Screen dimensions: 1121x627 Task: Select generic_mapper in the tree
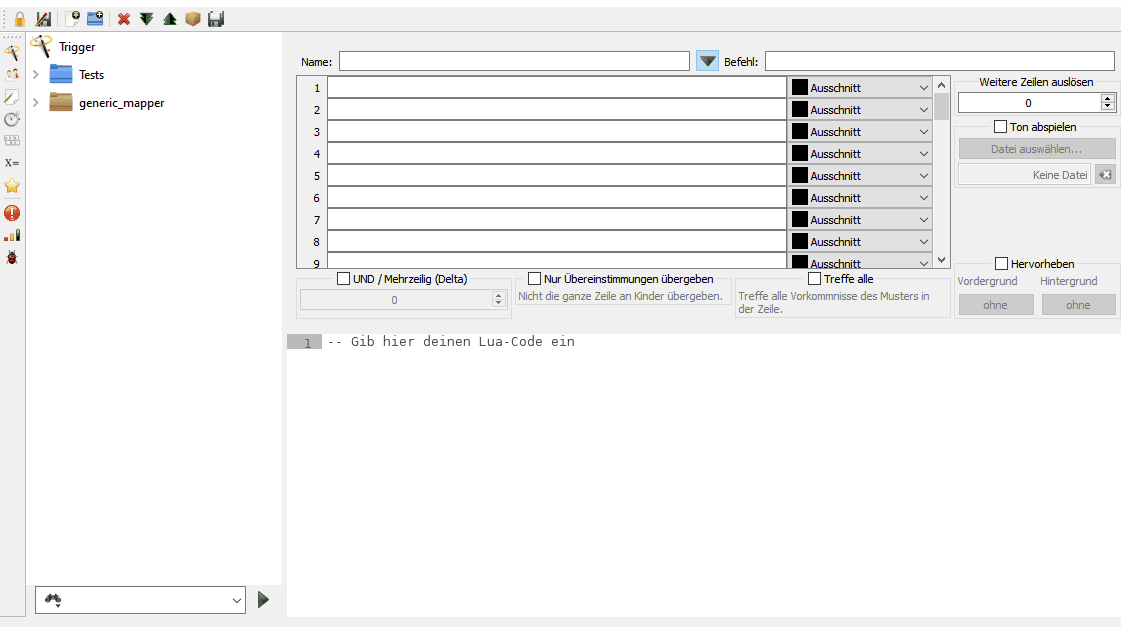click(122, 102)
